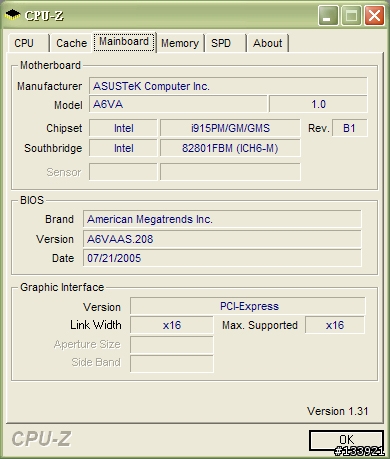This screenshot has height=459, width=390.
Task: Click graphic interface version PCI-Express
Action: pyautogui.click(x=248, y=306)
